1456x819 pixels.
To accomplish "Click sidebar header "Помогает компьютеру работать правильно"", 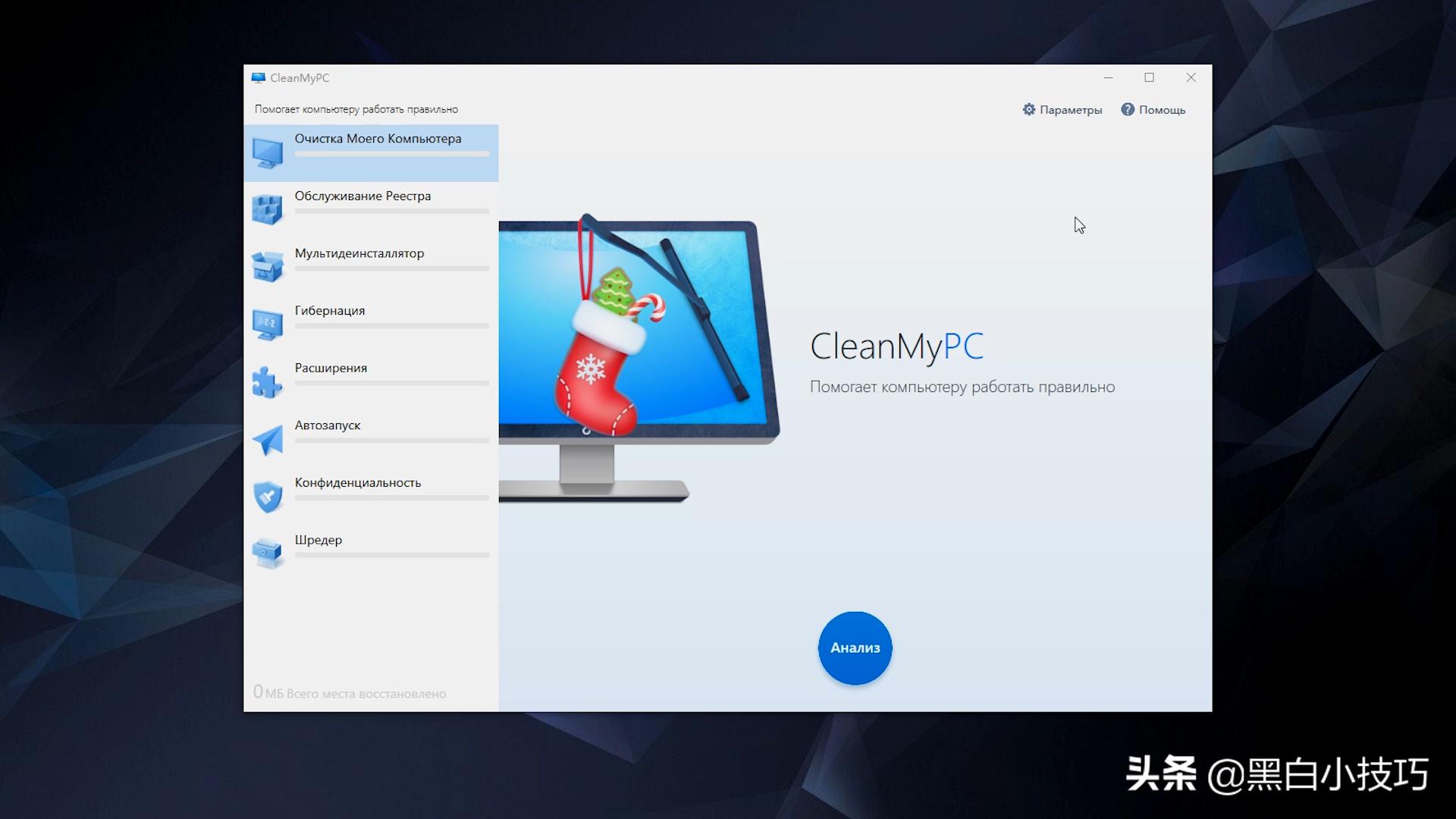I will pyautogui.click(x=356, y=109).
